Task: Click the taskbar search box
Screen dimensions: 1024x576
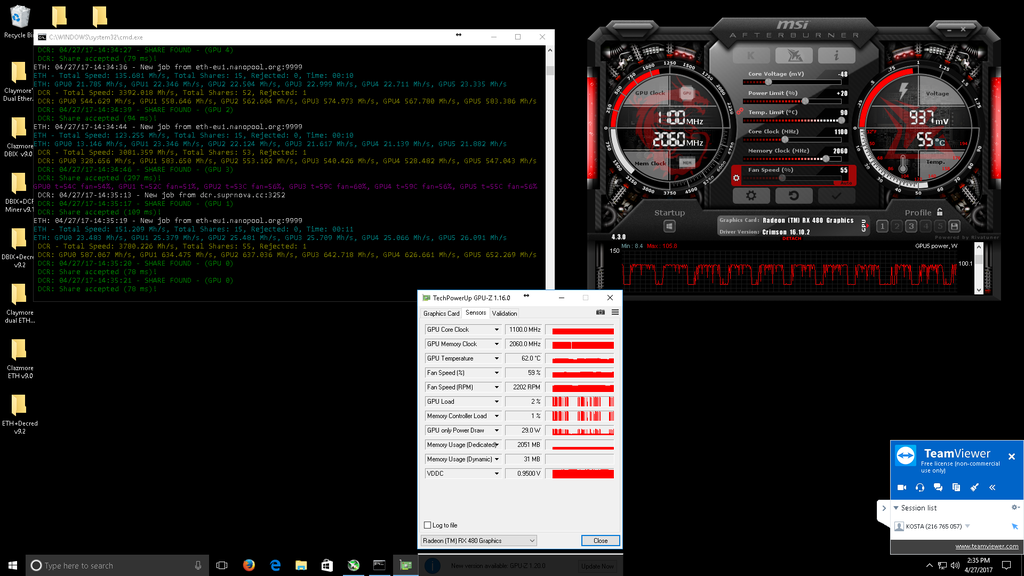Action: (118, 566)
